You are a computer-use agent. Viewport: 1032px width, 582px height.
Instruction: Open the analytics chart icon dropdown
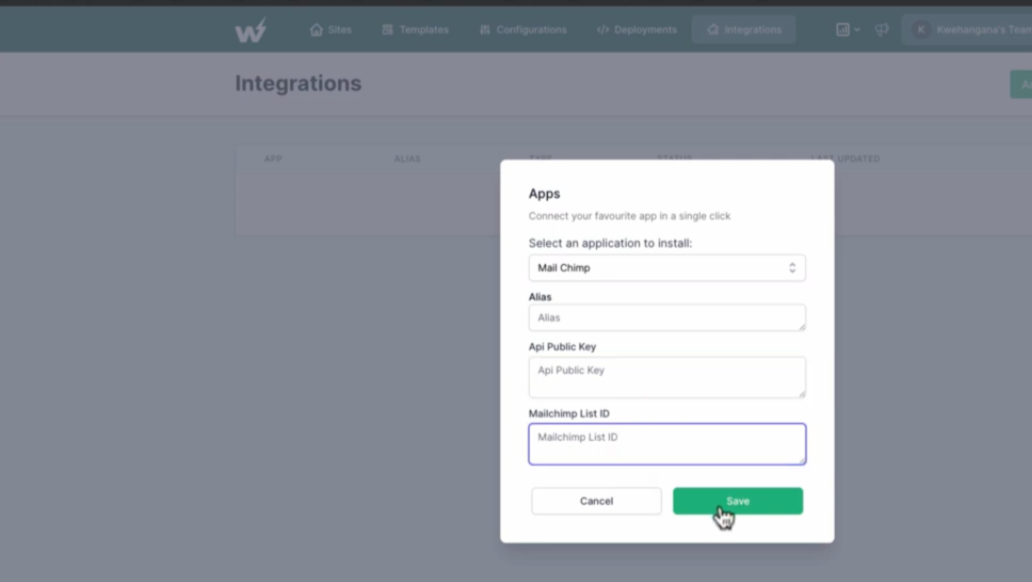click(848, 30)
